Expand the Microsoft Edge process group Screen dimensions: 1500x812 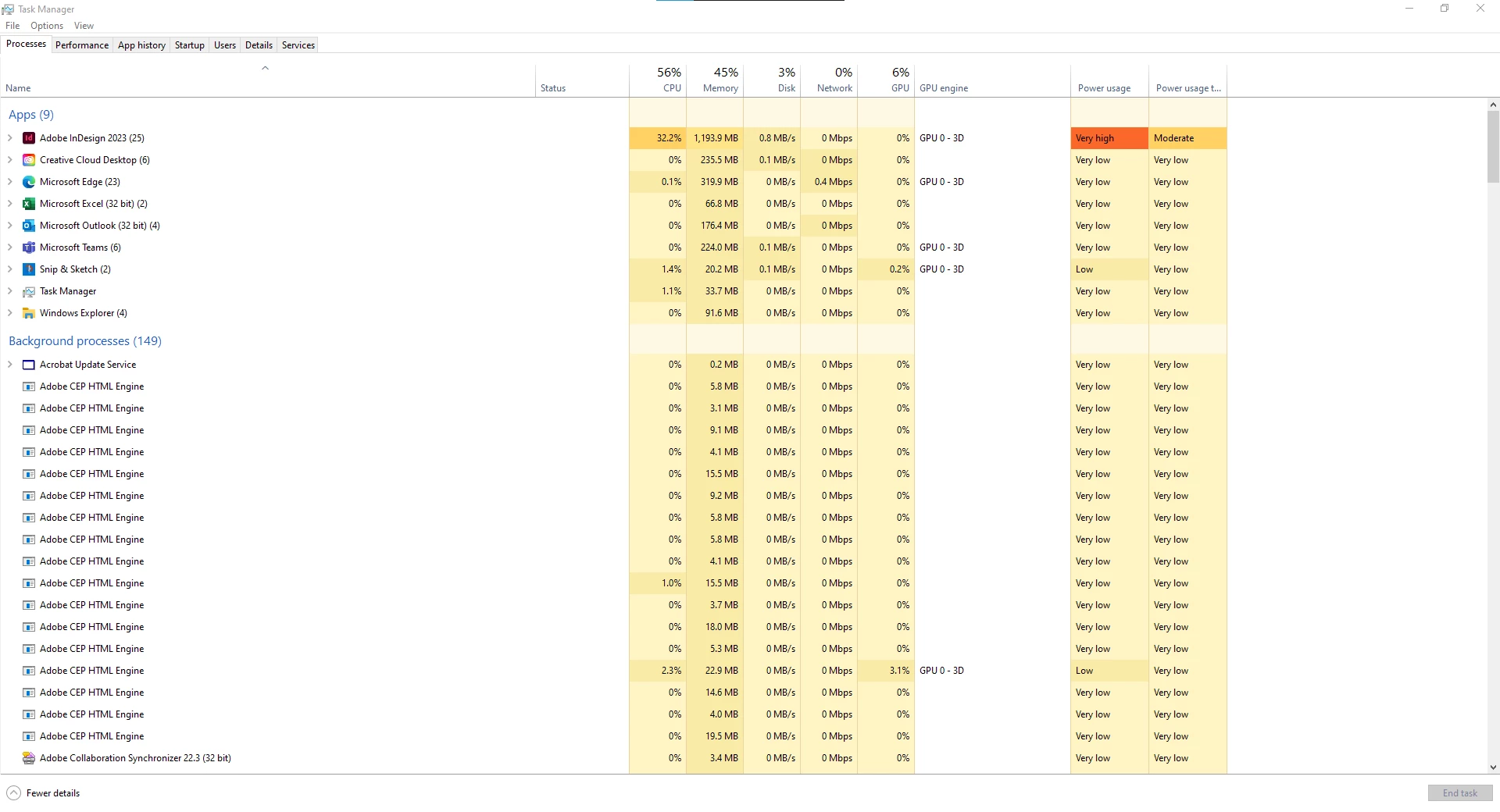[10, 182]
